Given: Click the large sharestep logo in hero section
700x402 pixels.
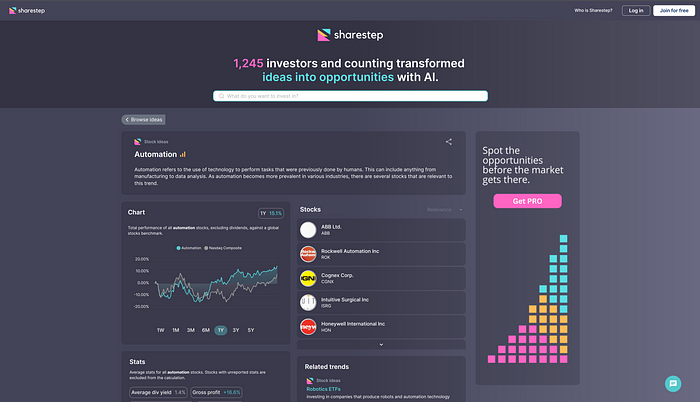Looking at the screenshot, I should (x=350, y=35).
